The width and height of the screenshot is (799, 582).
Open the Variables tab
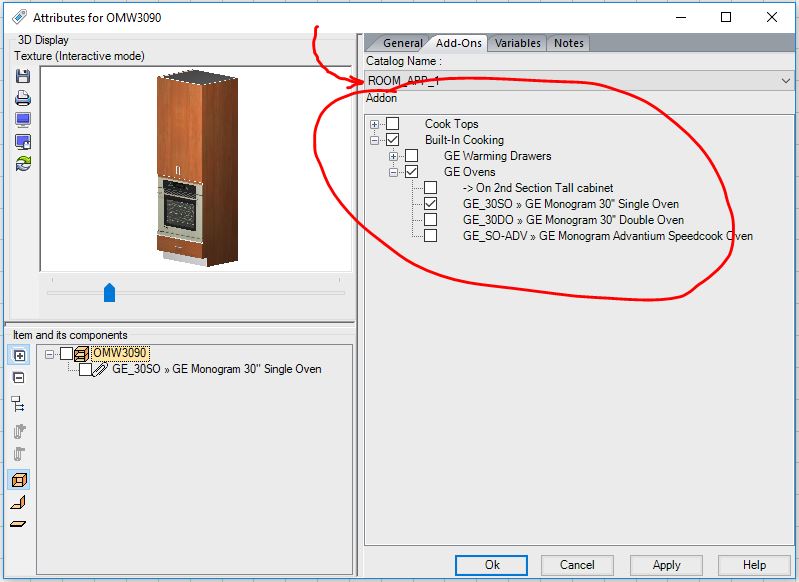coord(517,43)
